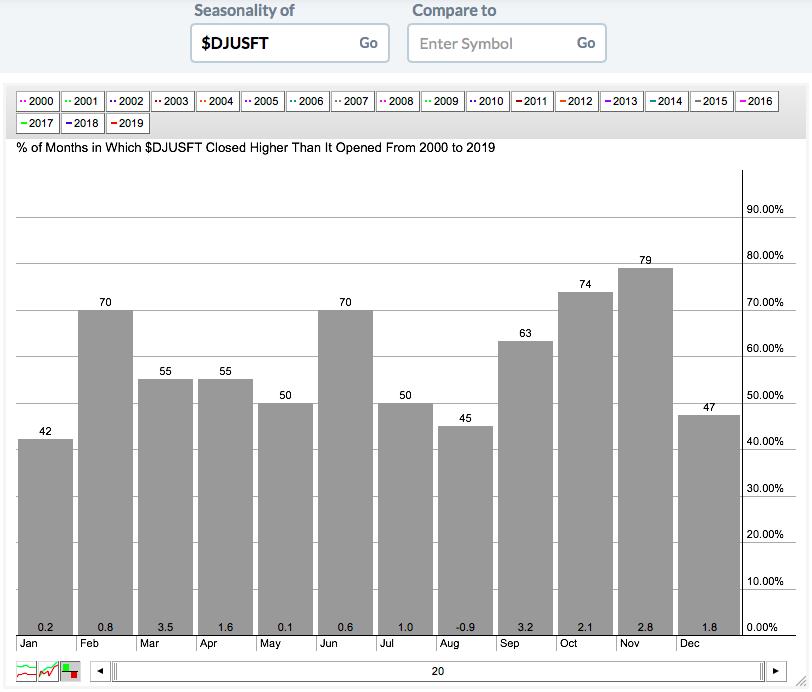Toggle the 2016 year legend button
The height and width of the screenshot is (692, 812).
tap(757, 101)
